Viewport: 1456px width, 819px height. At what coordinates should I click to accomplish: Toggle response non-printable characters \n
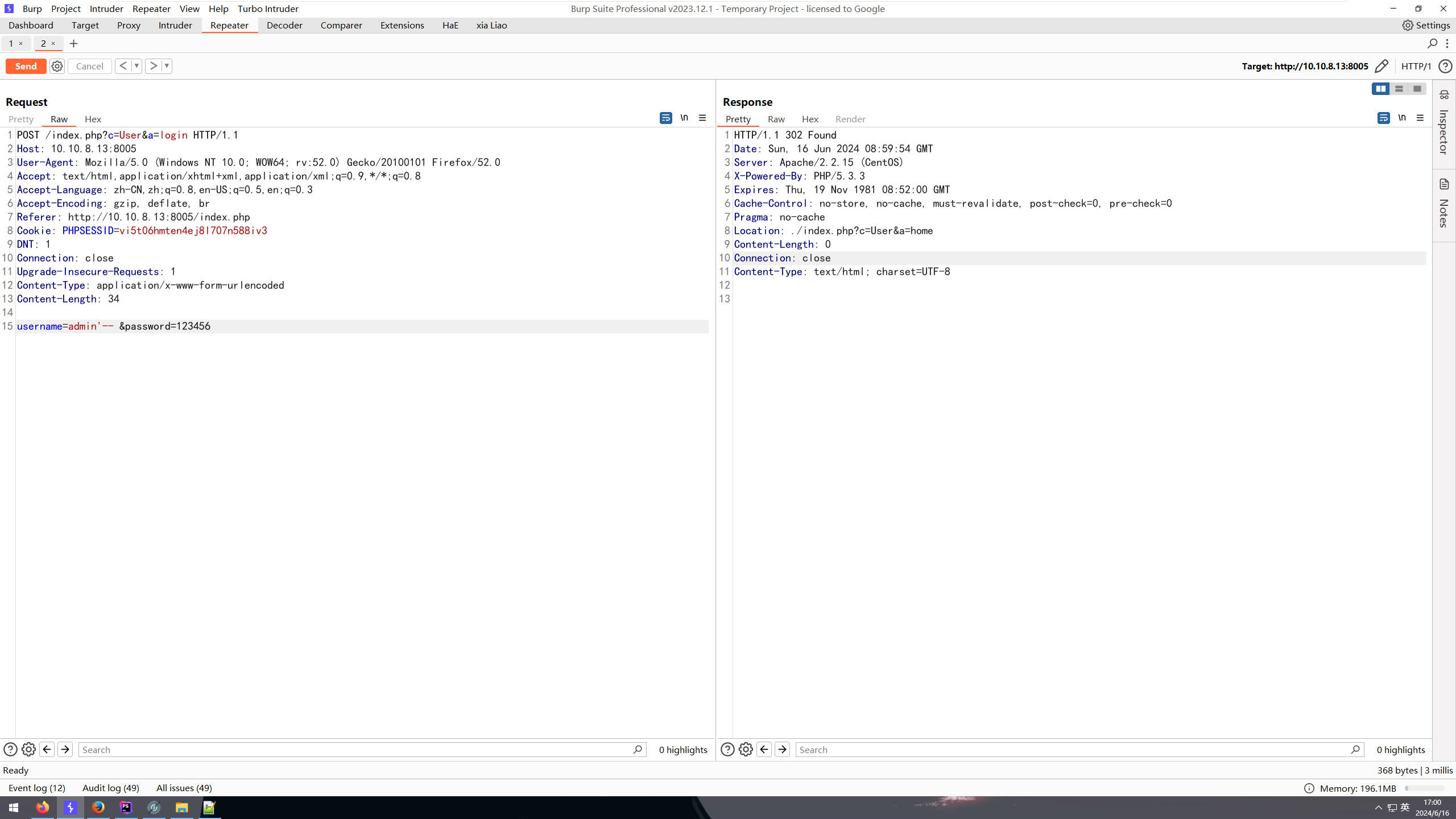(1402, 118)
